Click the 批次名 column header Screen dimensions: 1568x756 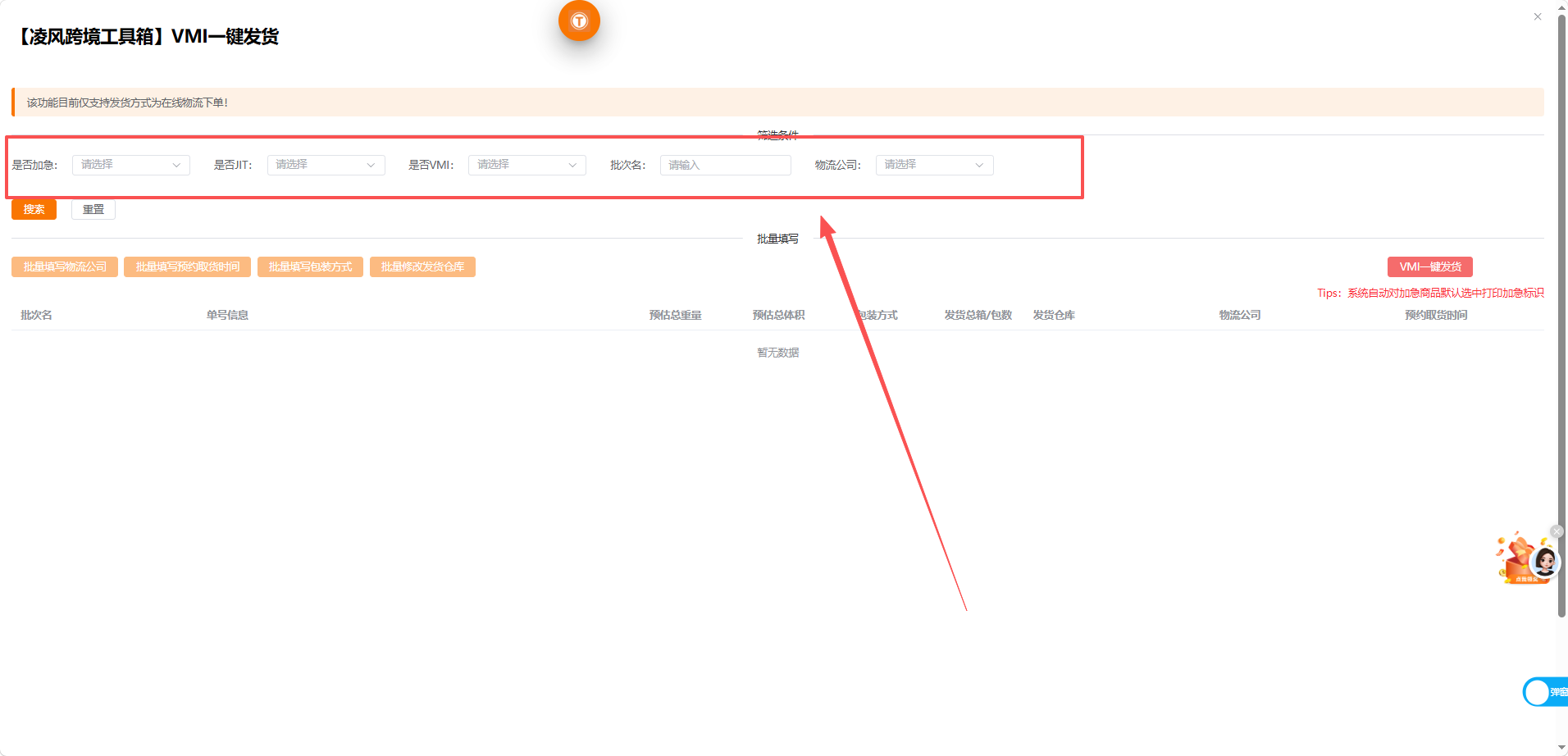tap(36, 315)
